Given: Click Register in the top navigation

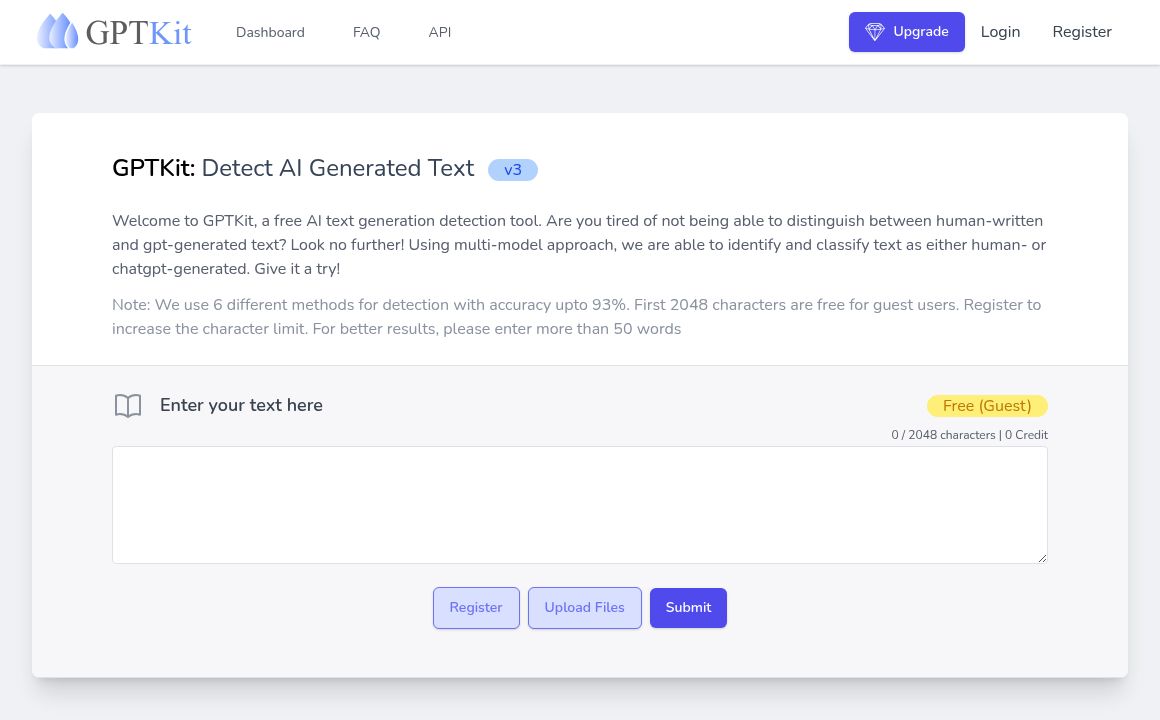Looking at the screenshot, I should (x=1082, y=31).
